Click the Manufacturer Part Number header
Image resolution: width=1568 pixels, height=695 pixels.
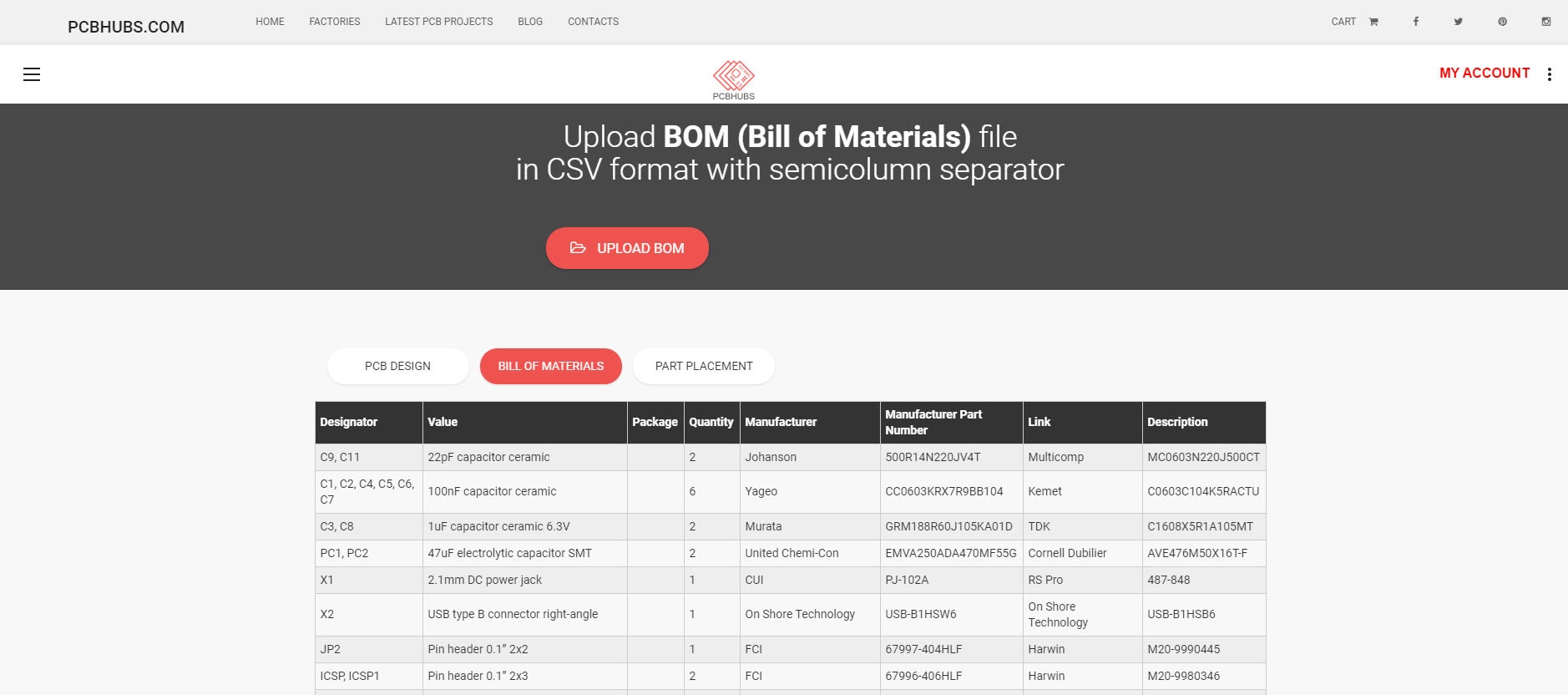point(952,422)
